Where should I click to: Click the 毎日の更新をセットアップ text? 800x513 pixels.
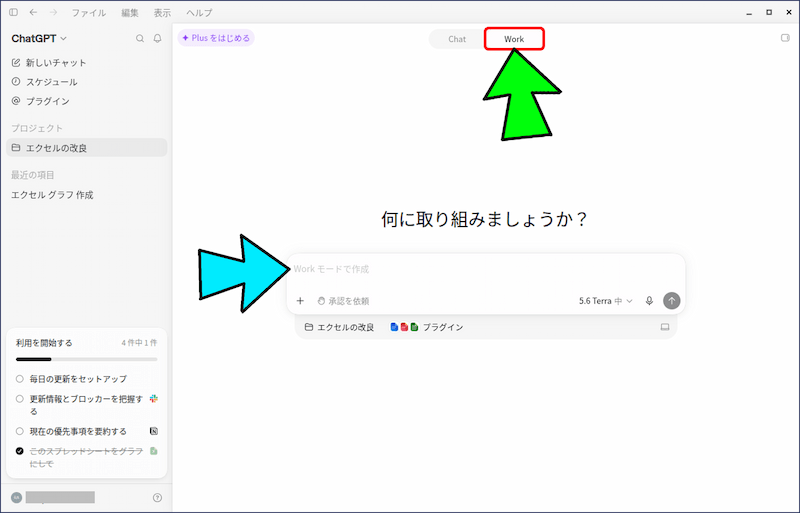[x=78, y=379]
